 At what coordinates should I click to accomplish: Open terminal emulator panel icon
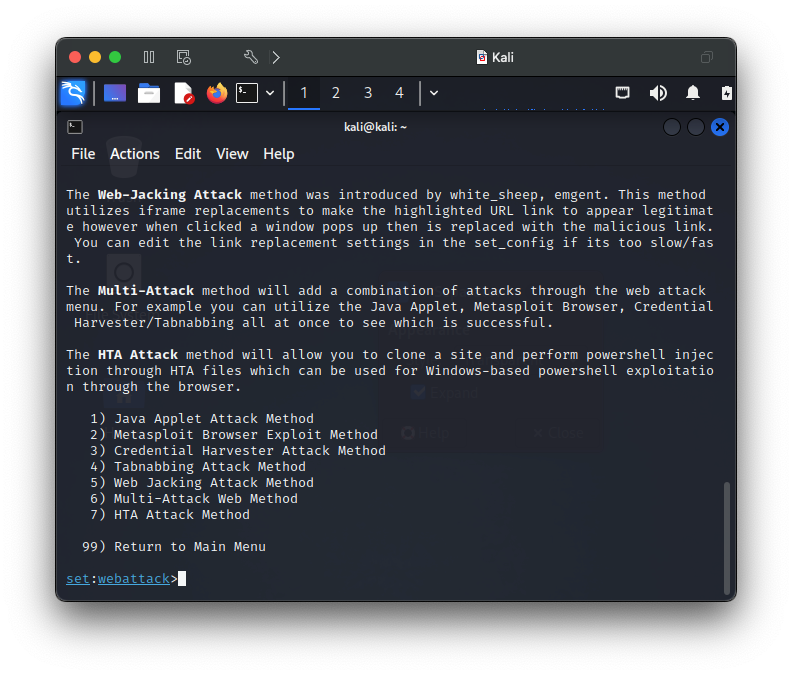point(247,93)
